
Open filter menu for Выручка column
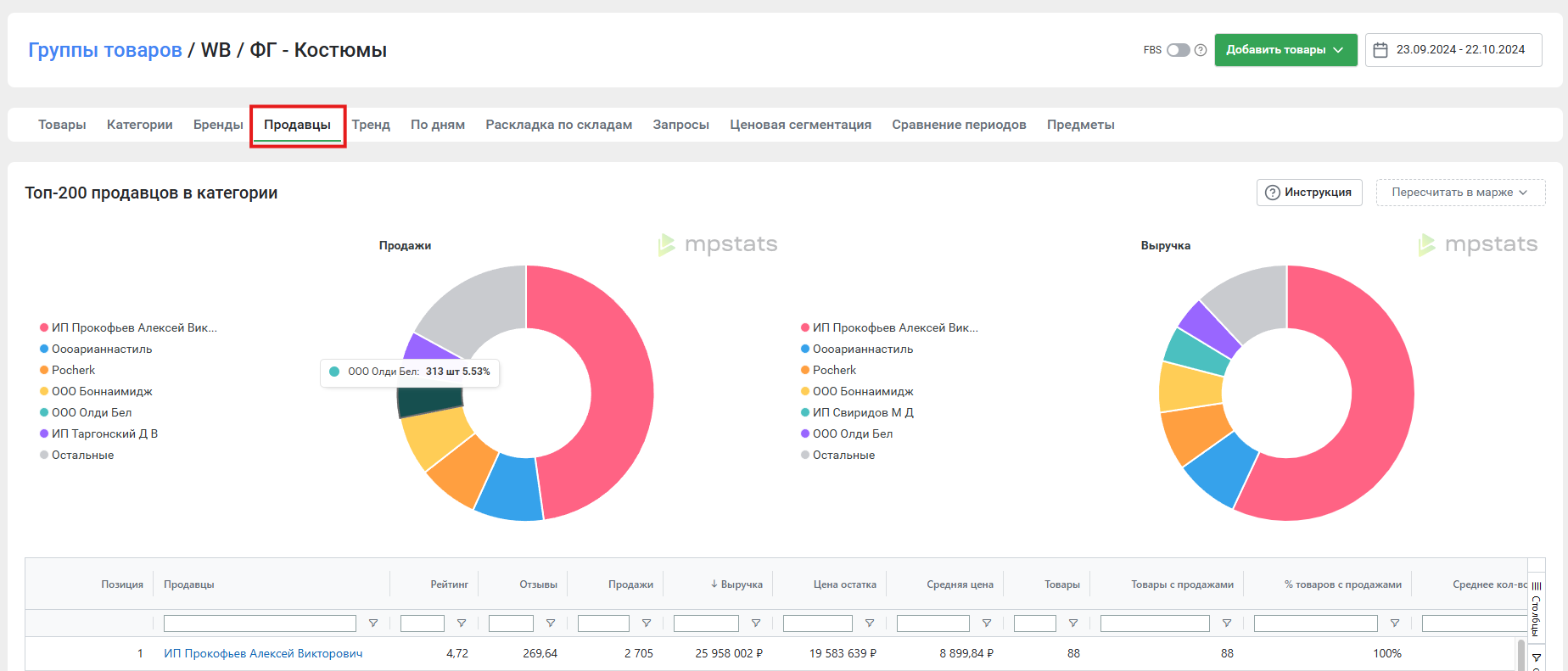[755, 623]
